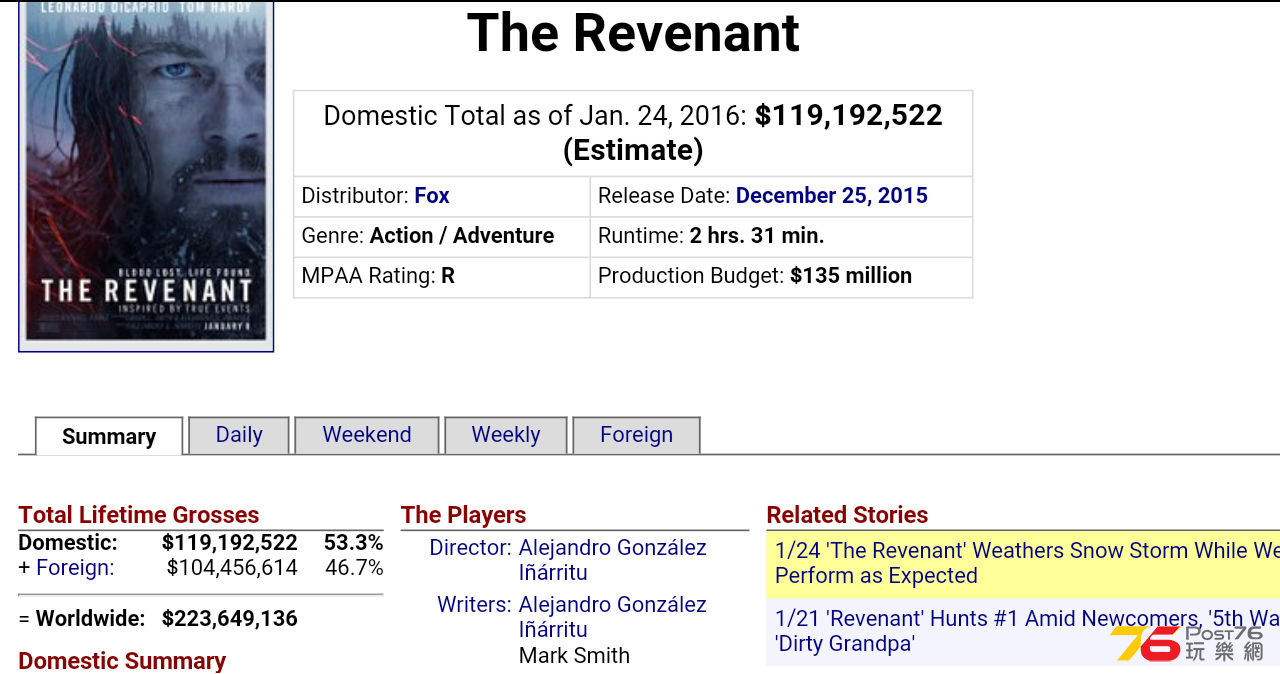Open the Weekend tab
This screenshot has width=1280, height=674.
pos(367,435)
